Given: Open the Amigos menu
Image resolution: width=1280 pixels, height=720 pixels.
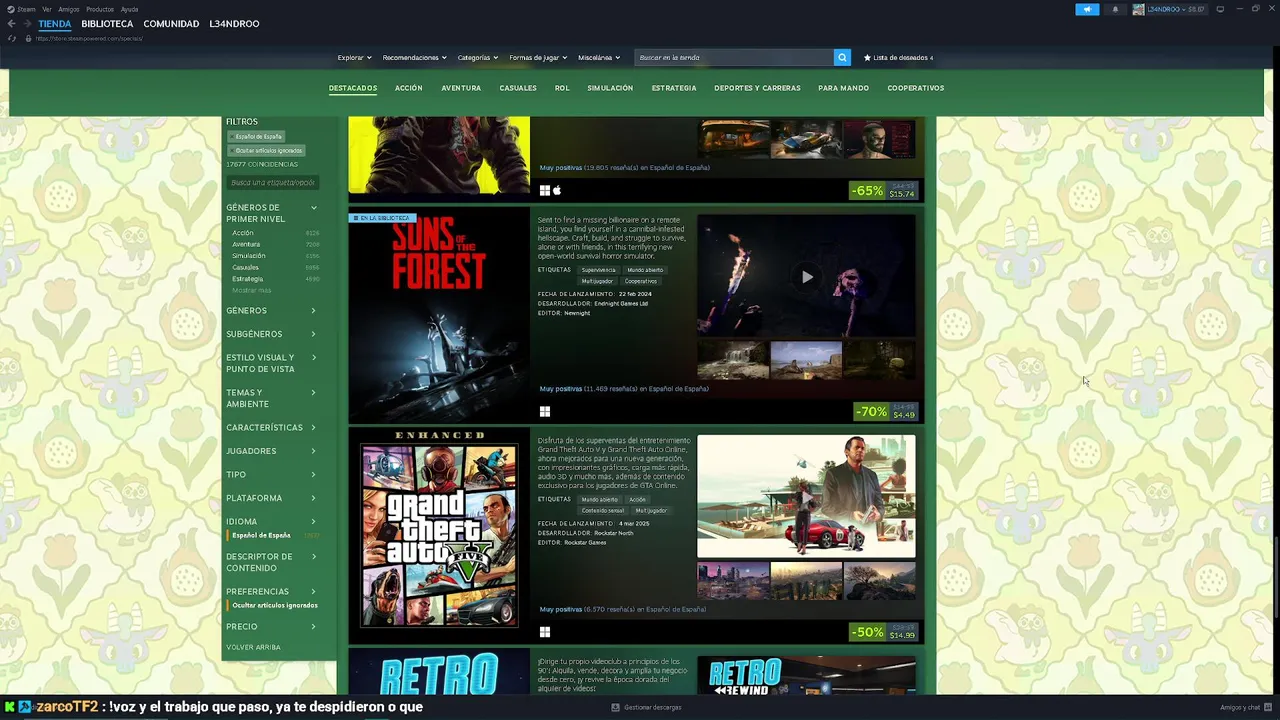Looking at the screenshot, I should coord(68,9).
